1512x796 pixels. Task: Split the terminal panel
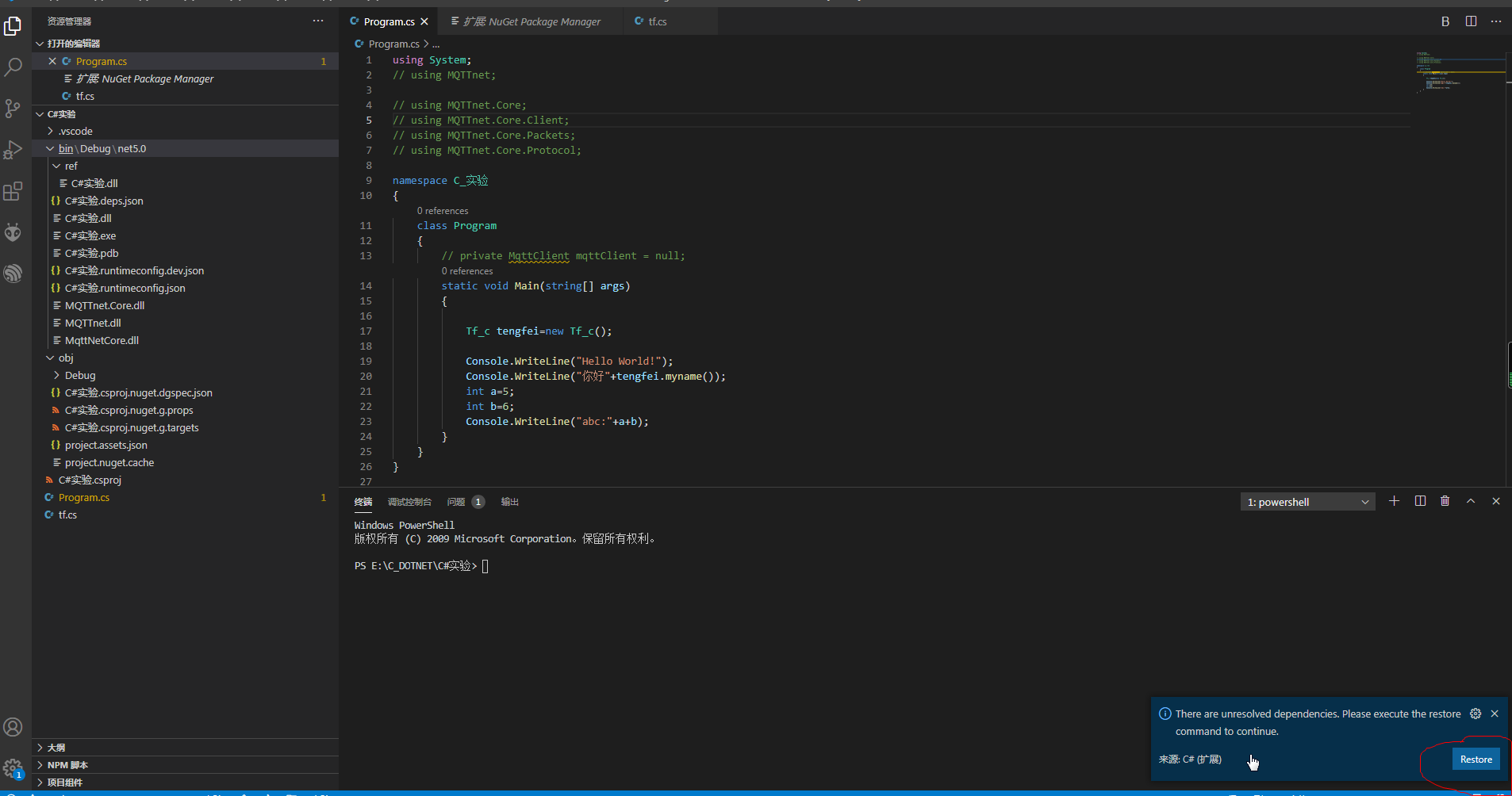pyautogui.click(x=1419, y=501)
